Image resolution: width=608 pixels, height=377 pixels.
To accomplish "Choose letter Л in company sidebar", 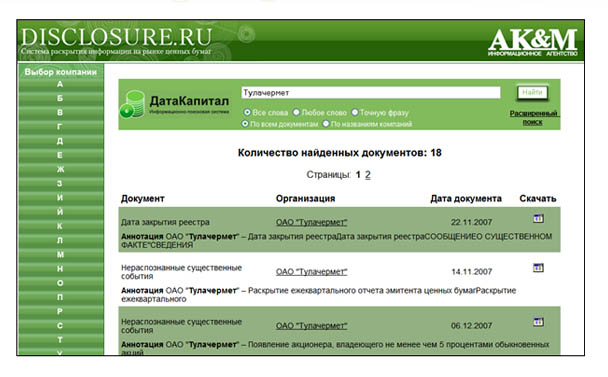I will pyautogui.click(x=60, y=240).
